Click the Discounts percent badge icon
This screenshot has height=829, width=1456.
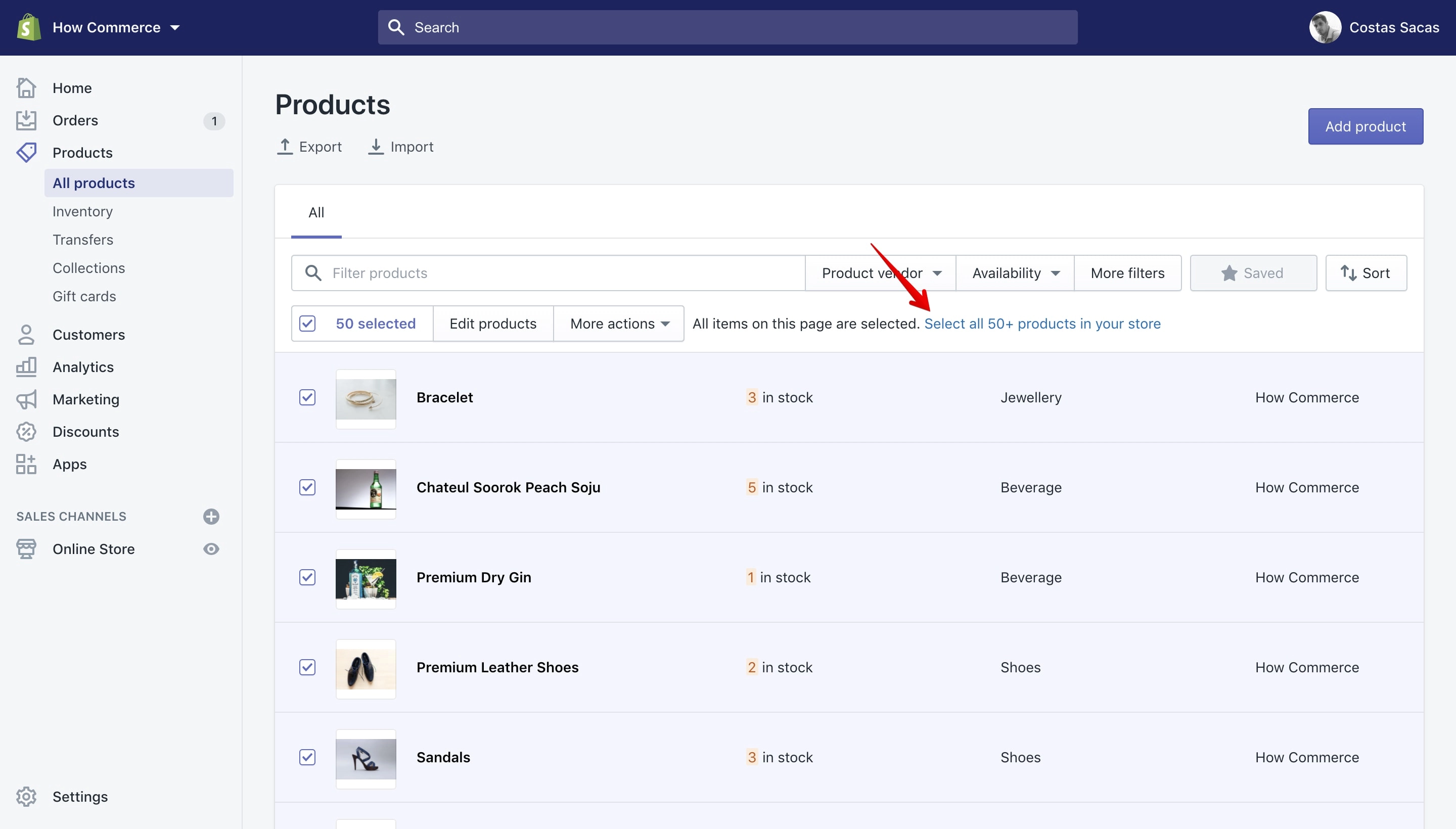click(26, 432)
